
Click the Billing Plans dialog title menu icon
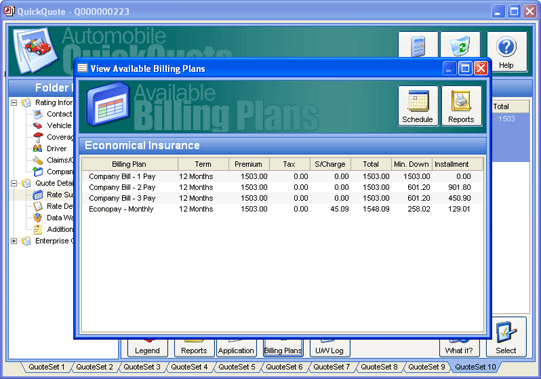click(82, 68)
